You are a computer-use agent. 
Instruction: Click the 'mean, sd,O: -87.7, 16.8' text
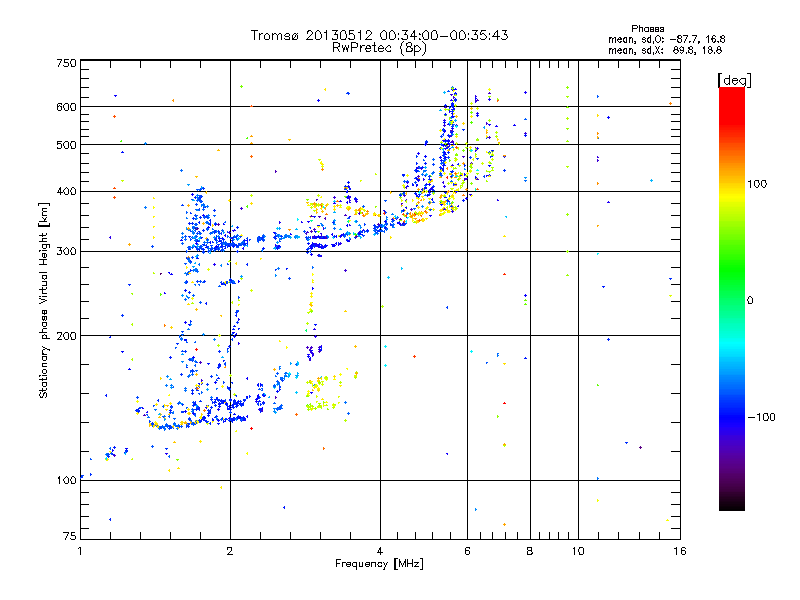pyautogui.click(x=666, y=39)
